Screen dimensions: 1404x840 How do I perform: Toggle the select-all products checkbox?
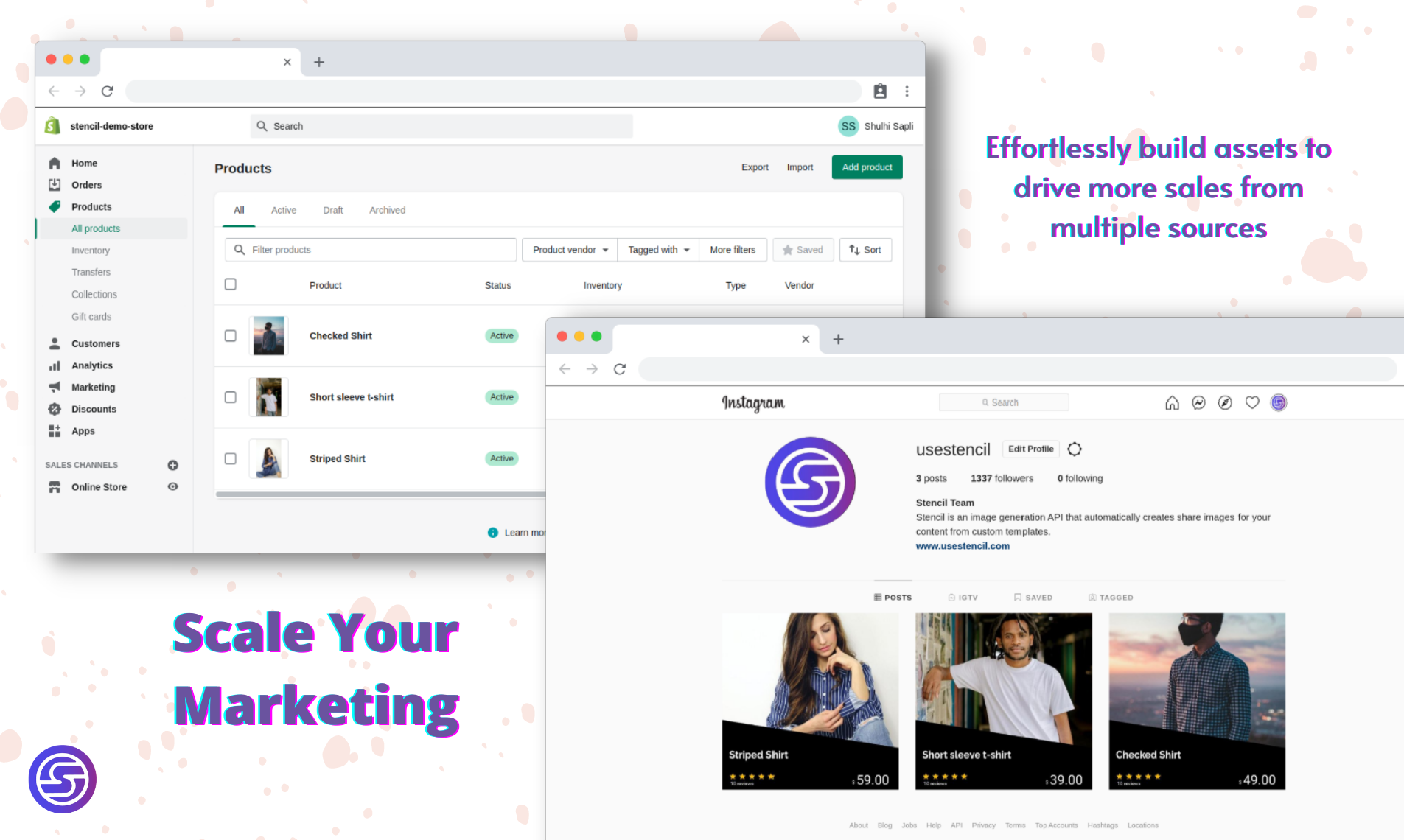pyautogui.click(x=231, y=284)
